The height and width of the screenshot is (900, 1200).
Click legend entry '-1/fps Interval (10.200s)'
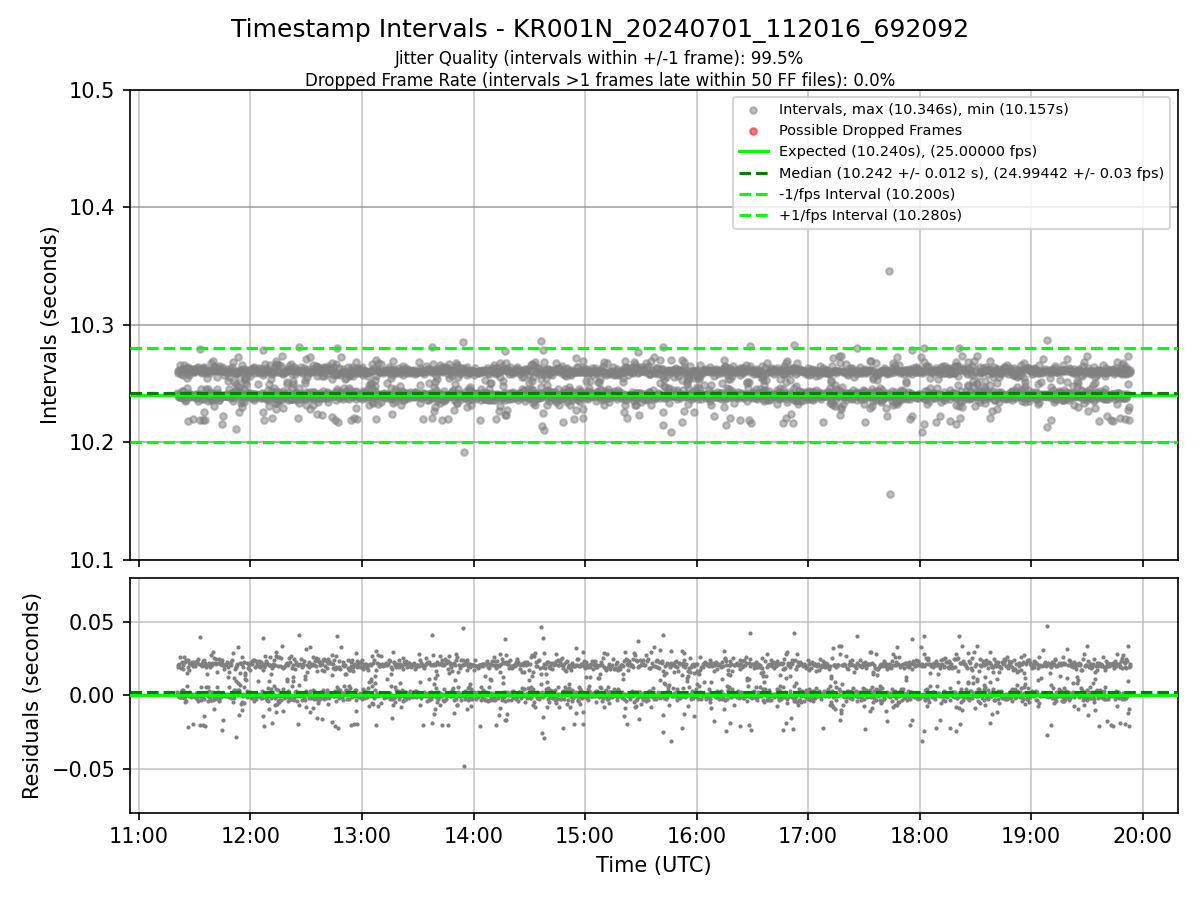coord(866,194)
